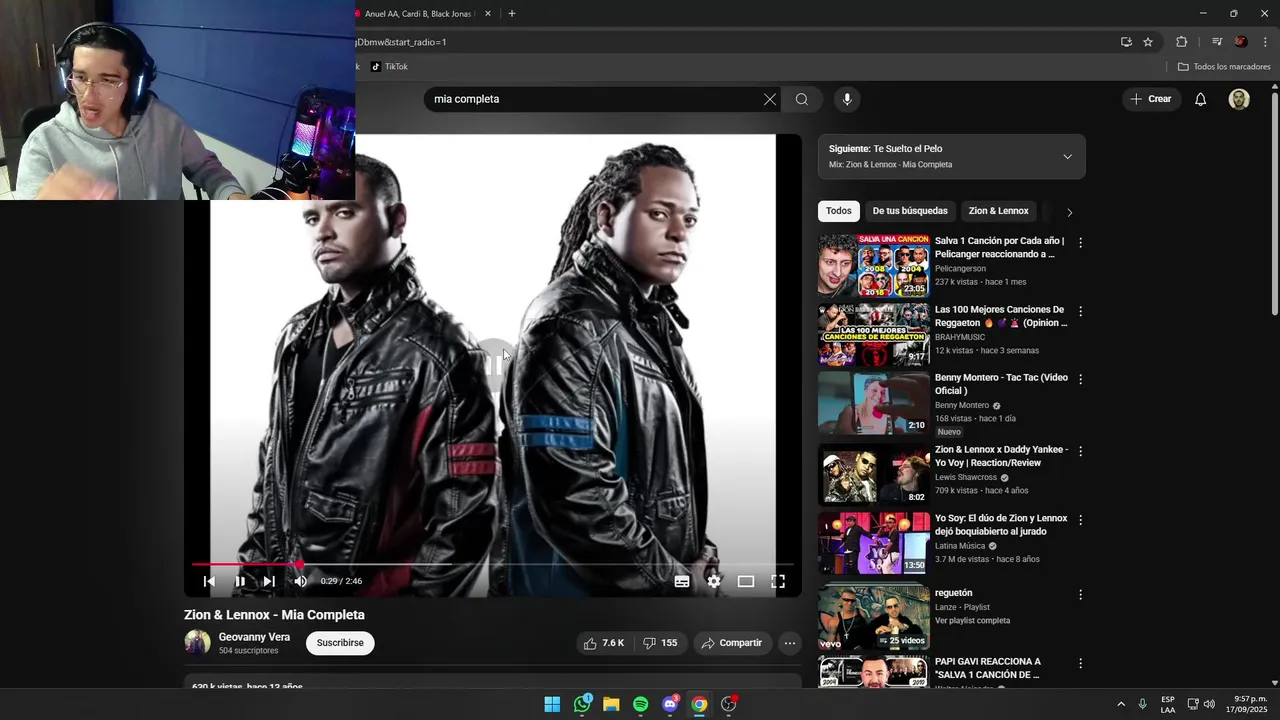Click the install app icon in address bar
Viewport: 1280px width, 720px height.
click(1126, 42)
